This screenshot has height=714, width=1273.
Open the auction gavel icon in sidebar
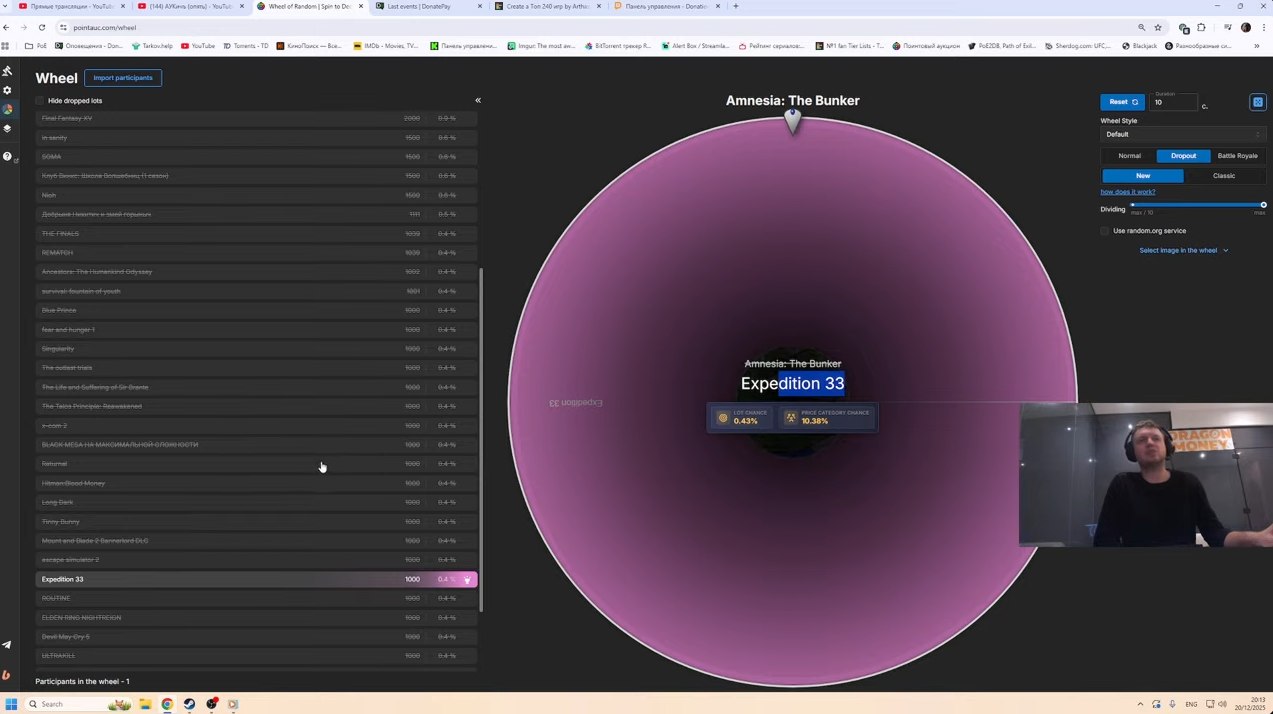coord(7,71)
